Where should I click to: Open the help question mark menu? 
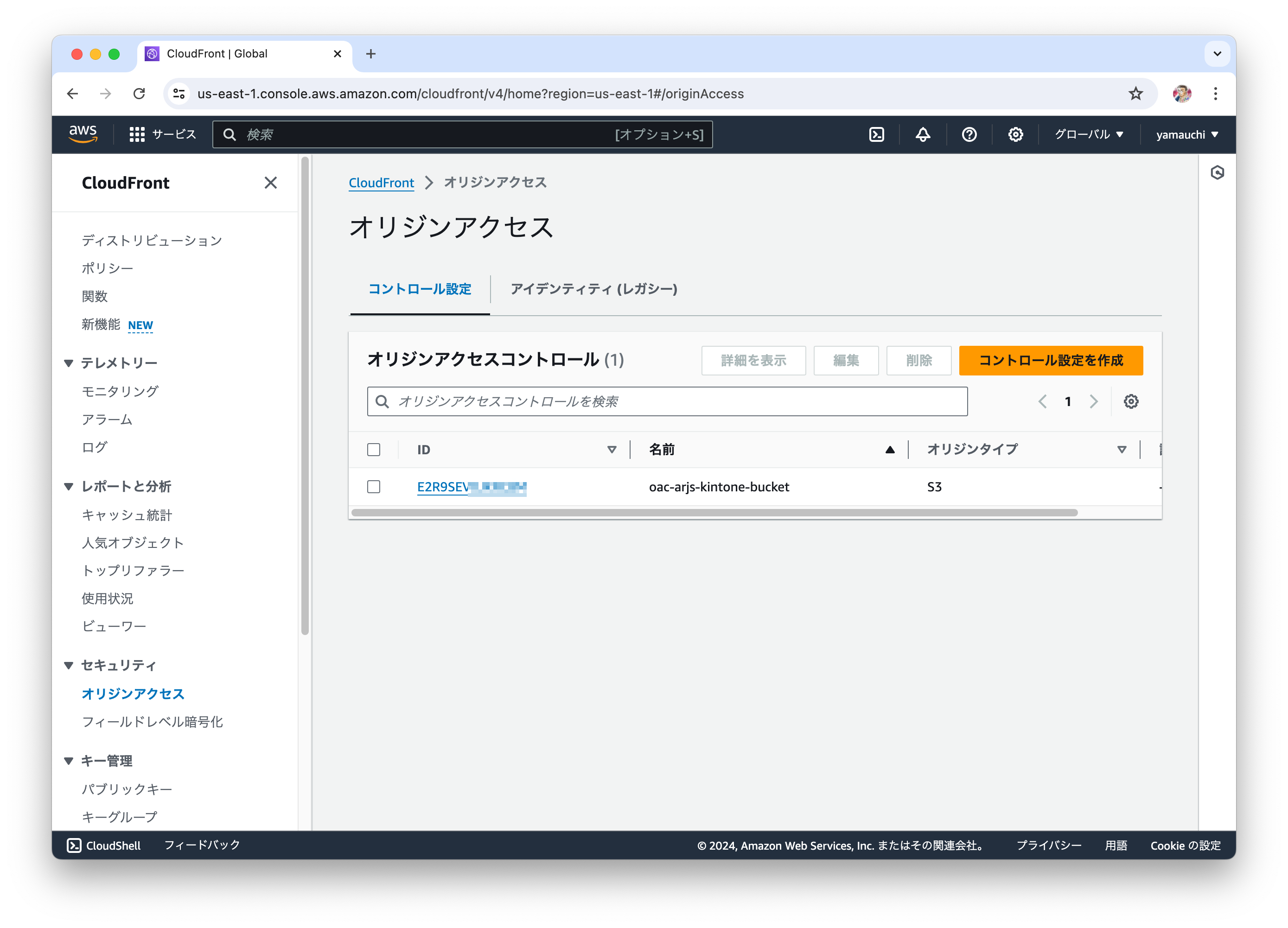click(x=969, y=134)
